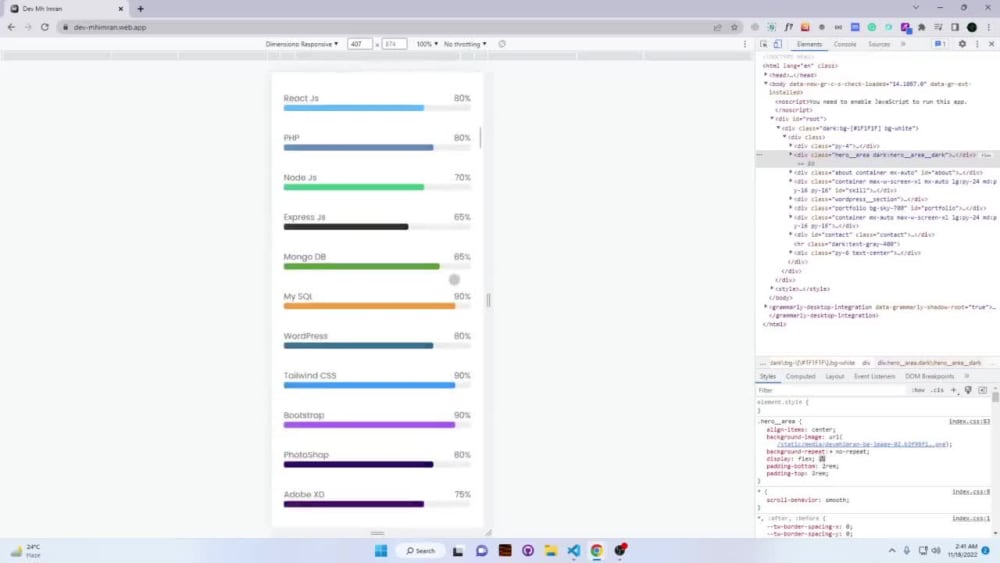Open the index.css:8 source link

click(971, 492)
